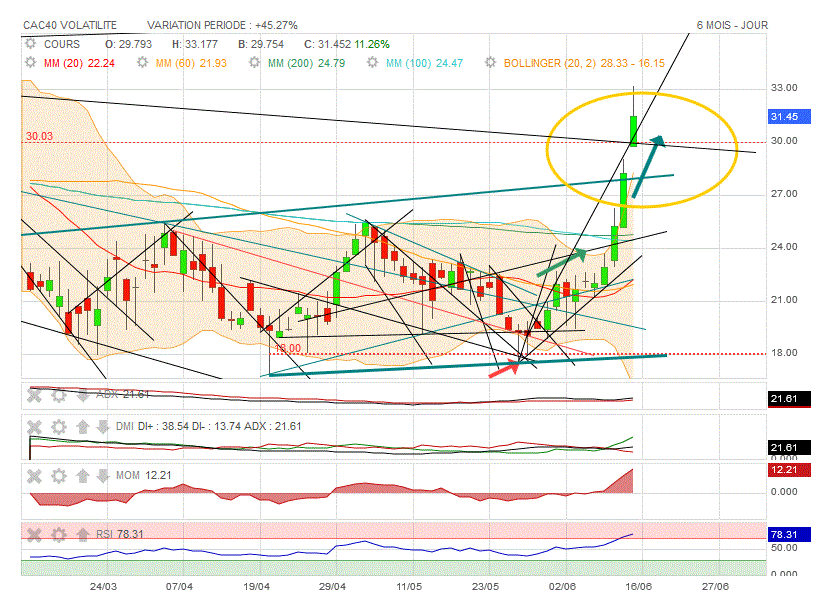This screenshot has width=830, height=604.
Task: Click the 33.00 price axis label
Action: (x=784, y=88)
